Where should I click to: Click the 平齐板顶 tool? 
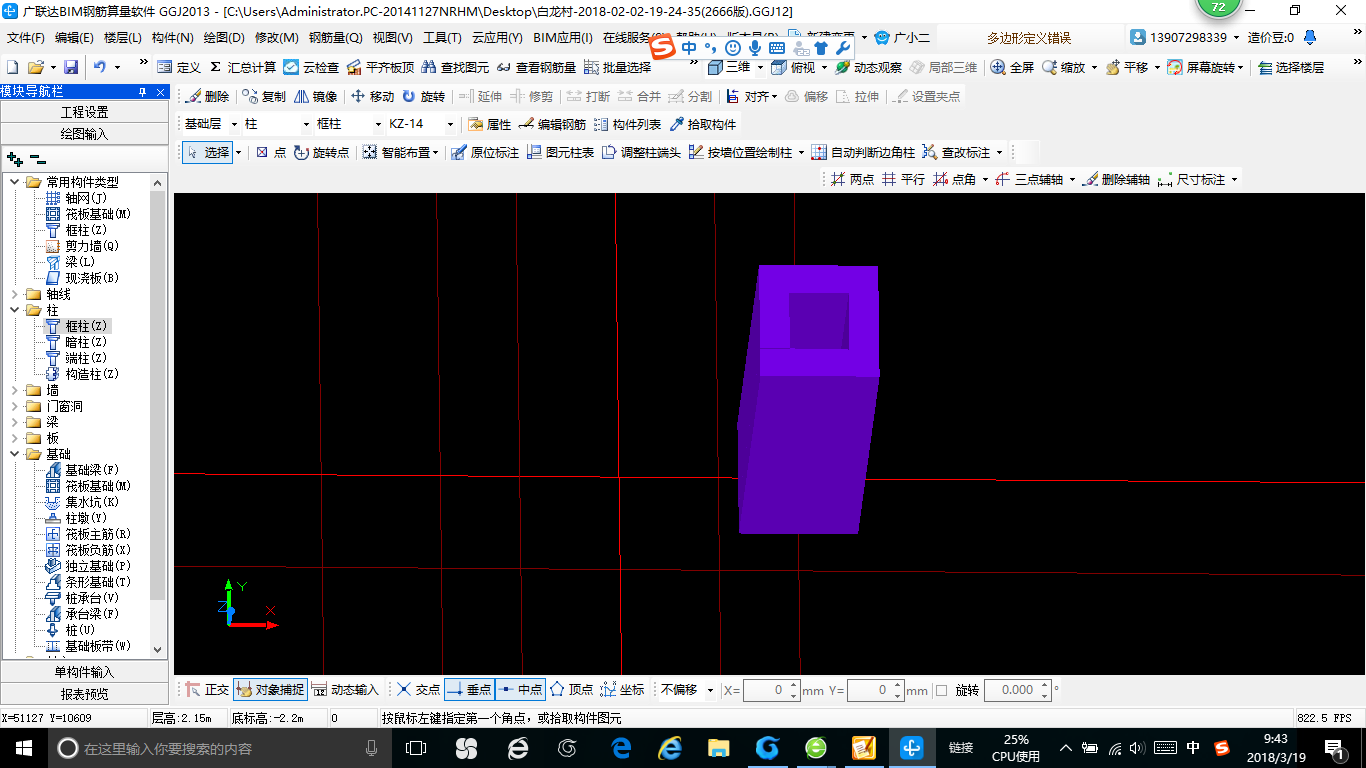tap(379, 67)
